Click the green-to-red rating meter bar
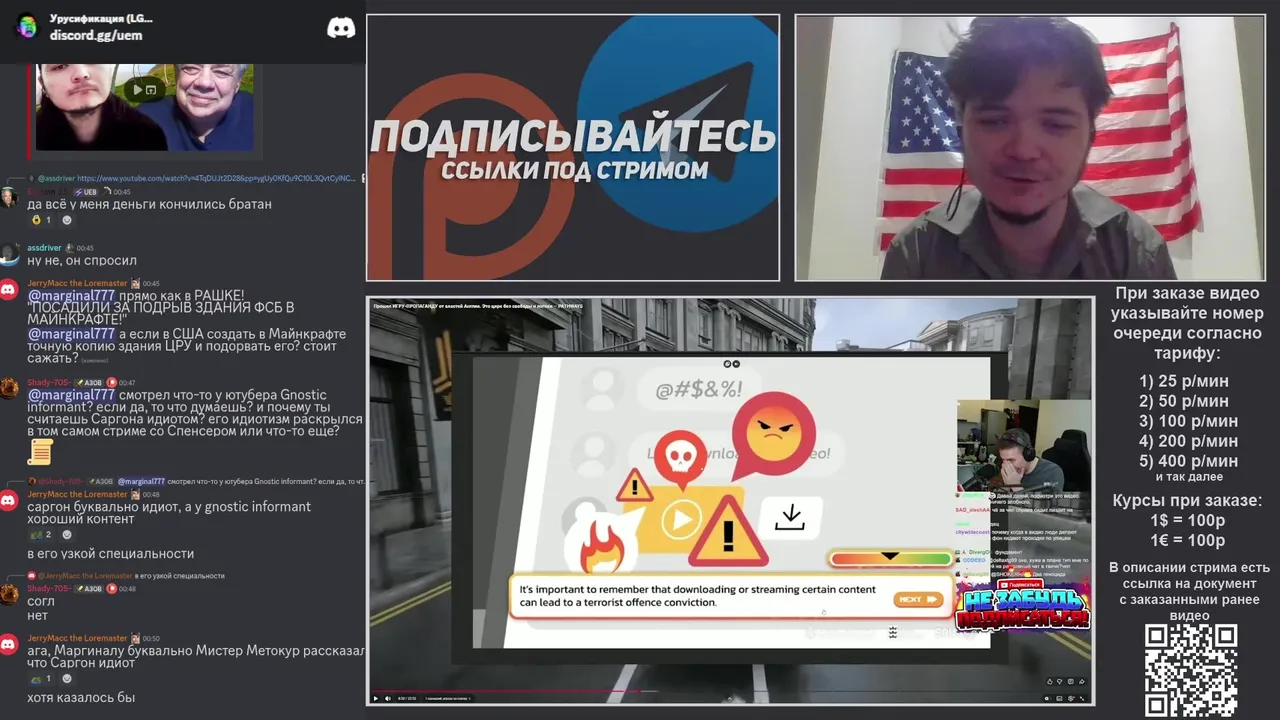 coord(890,558)
